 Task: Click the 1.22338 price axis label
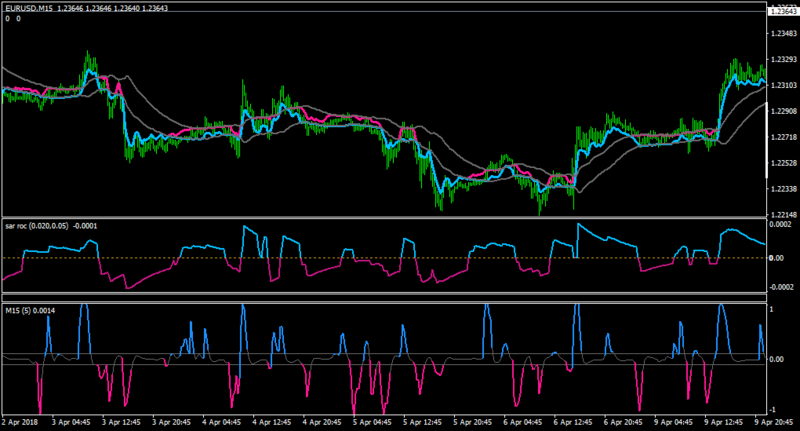(784, 189)
